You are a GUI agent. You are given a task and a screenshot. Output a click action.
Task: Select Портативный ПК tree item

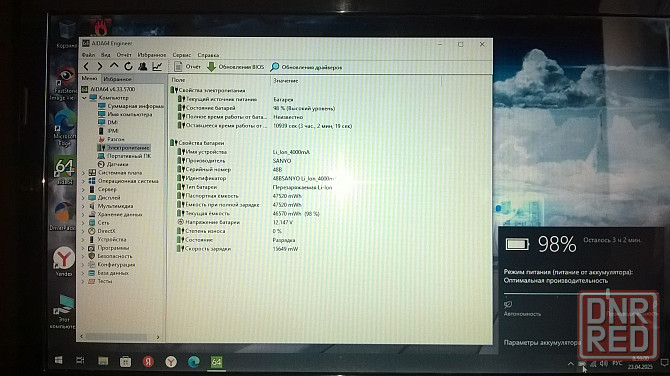pyautogui.click(x=124, y=156)
